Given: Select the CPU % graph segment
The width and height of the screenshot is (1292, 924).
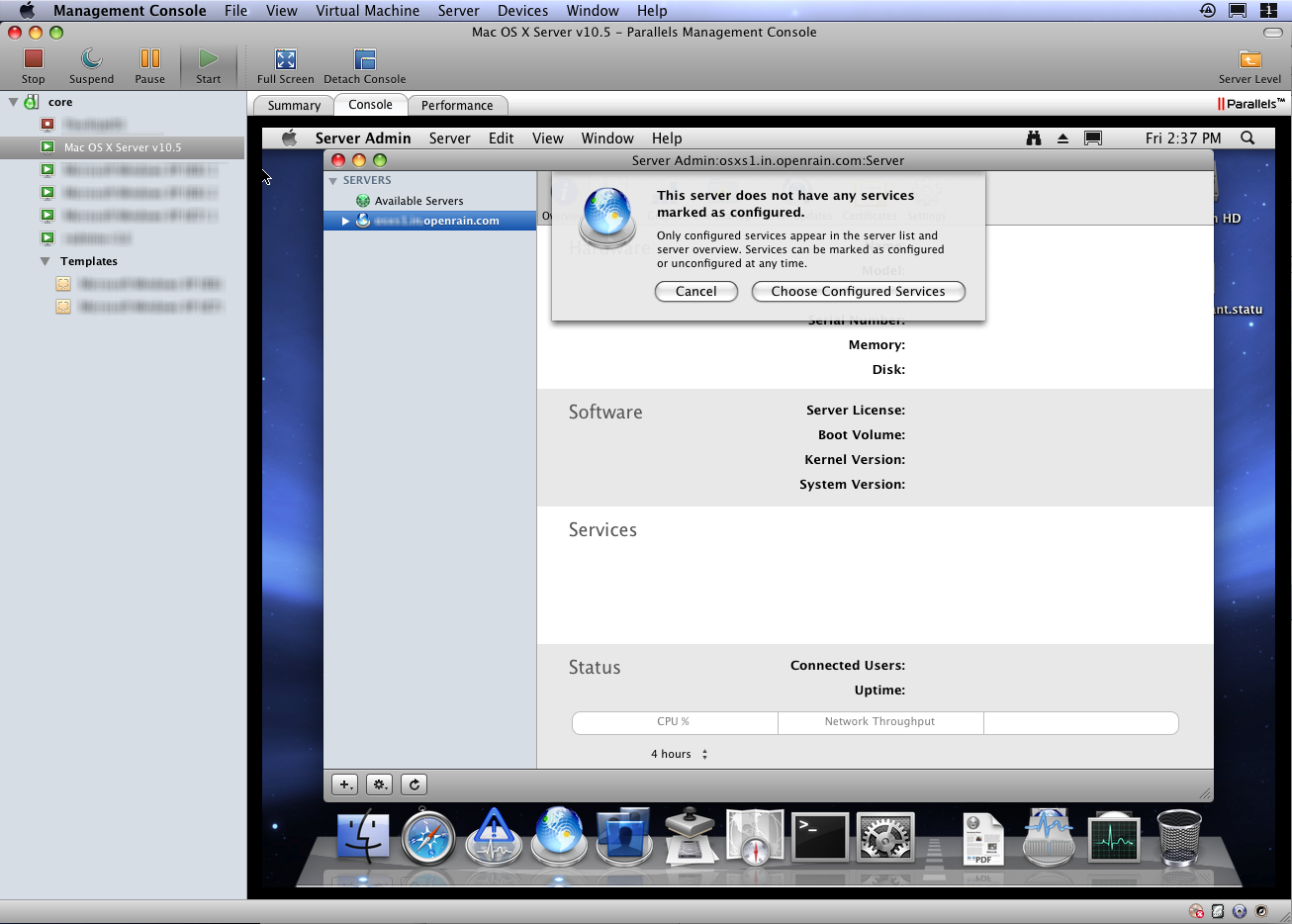Looking at the screenshot, I should [x=675, y=722].
